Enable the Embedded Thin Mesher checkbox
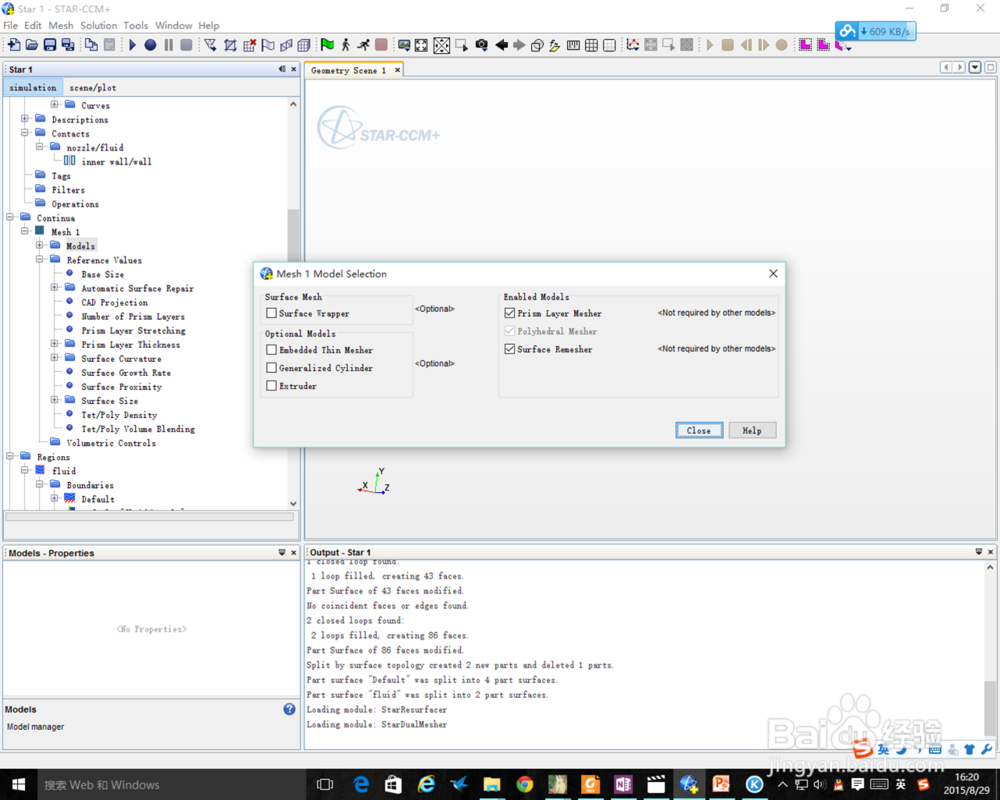 pos(272,350)
